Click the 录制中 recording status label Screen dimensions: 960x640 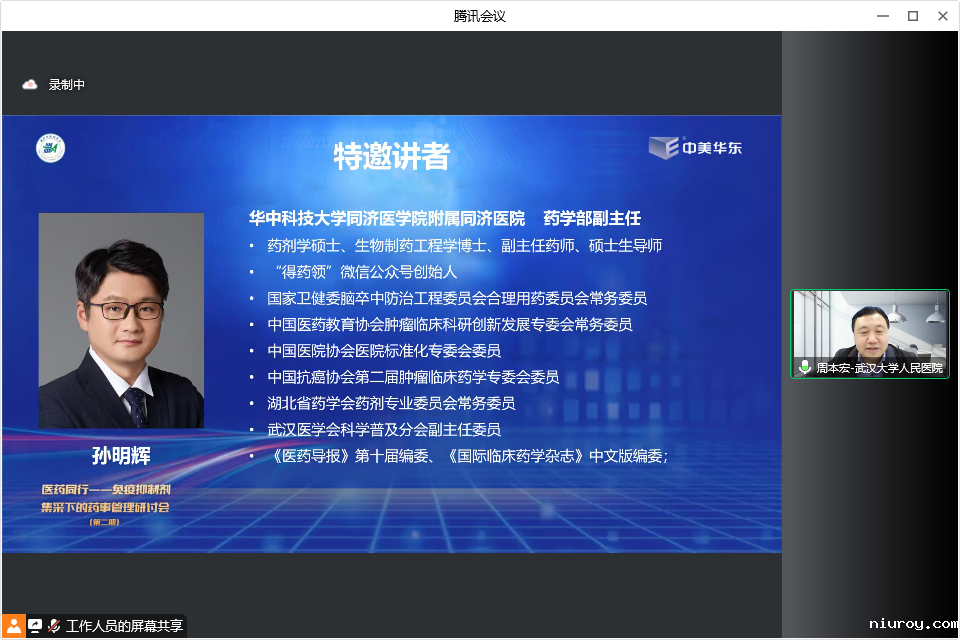point(67,85)
